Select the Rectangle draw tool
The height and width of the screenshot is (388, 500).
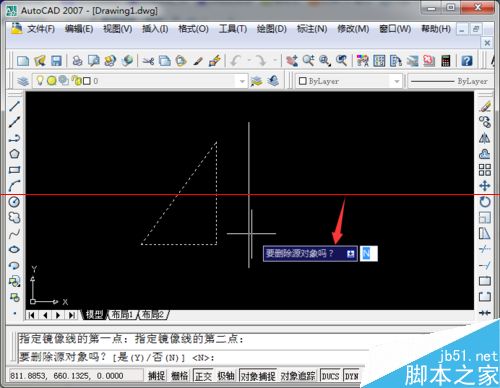click(x=14, y=170)
